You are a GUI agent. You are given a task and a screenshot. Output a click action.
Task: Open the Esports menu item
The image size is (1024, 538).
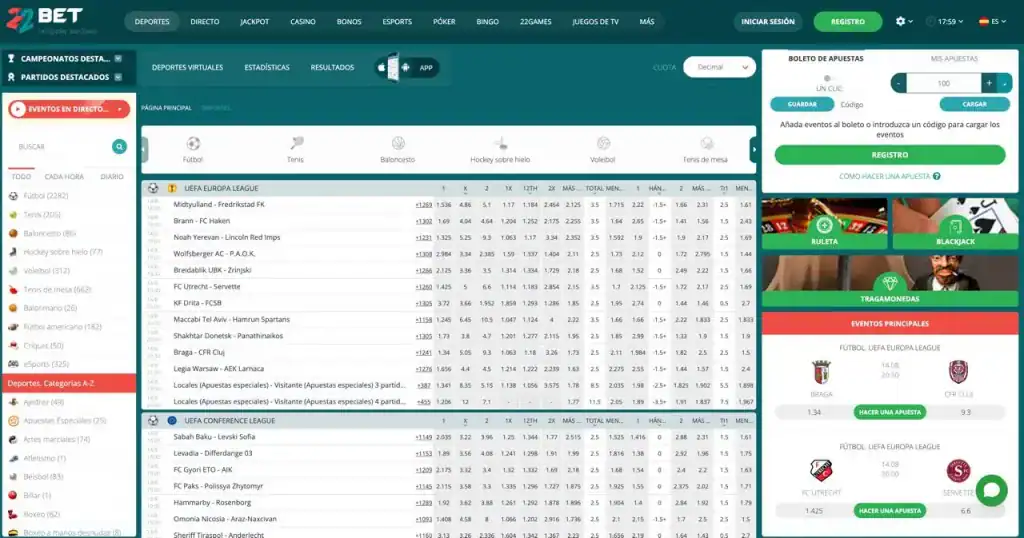[x=397, y=22]
